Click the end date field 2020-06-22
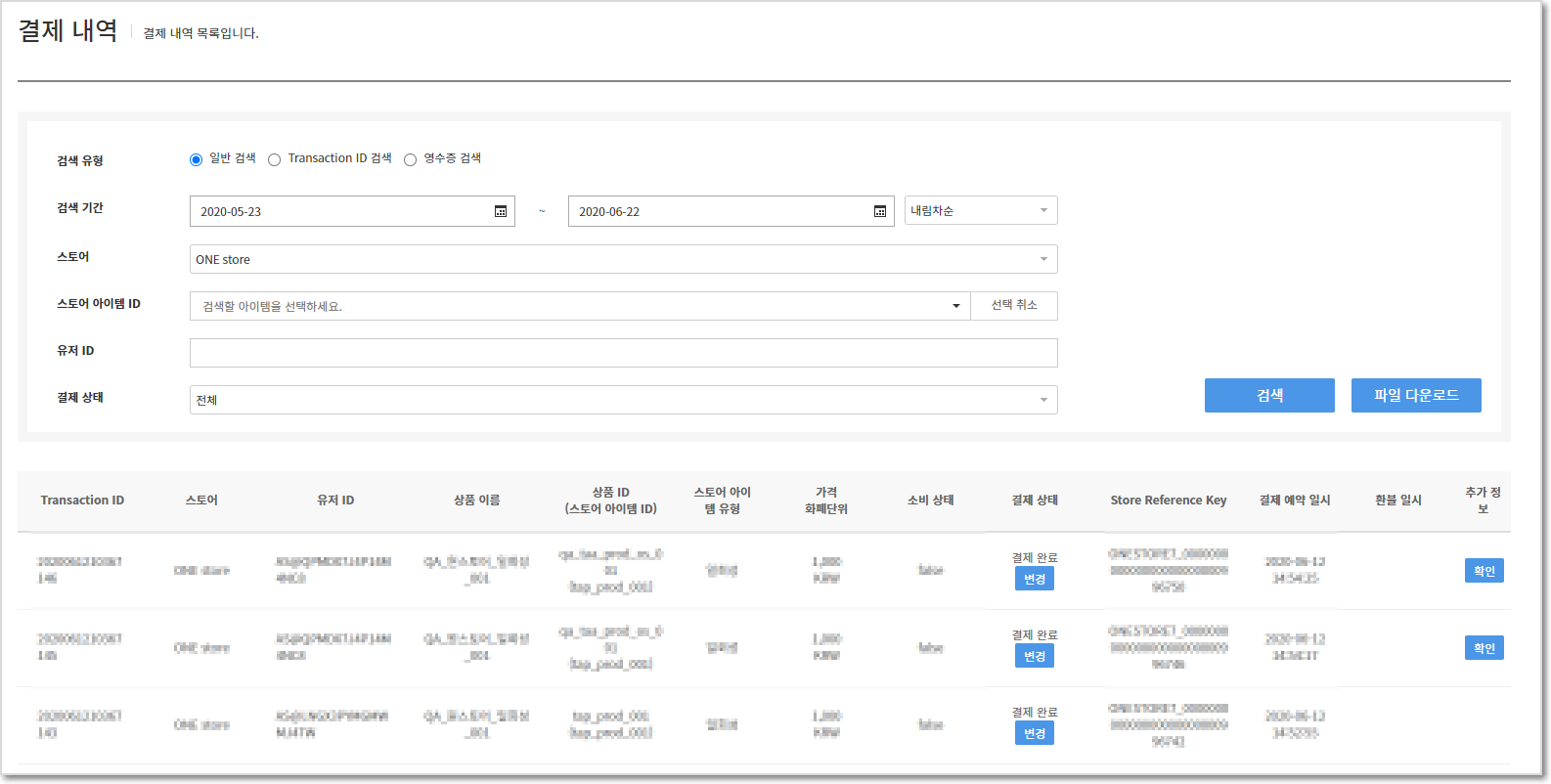Screen dimensions: 1551x784 (x=731, y=211)
